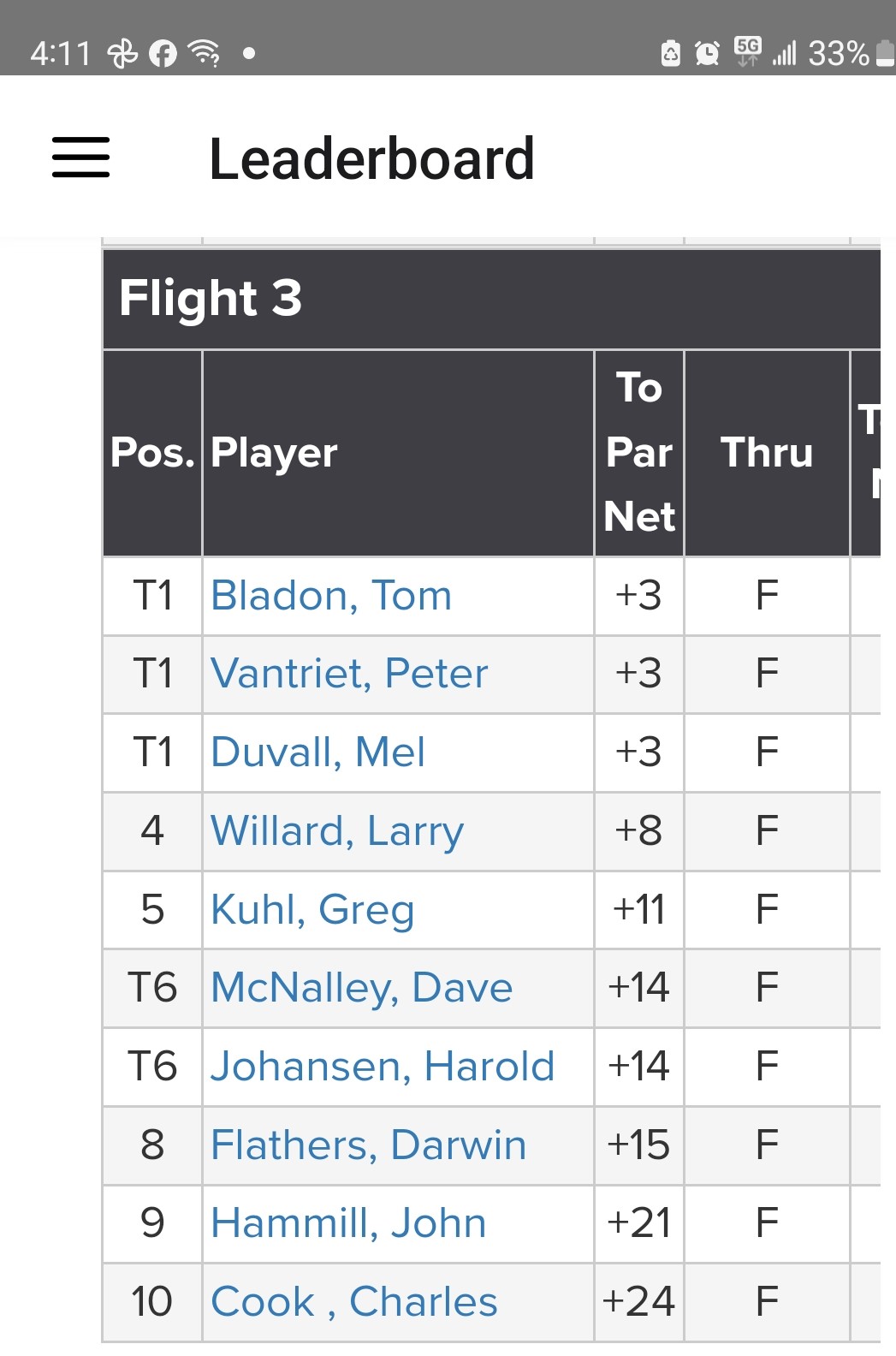This screenshot has width=896, height=1356.
Task: Tap the pinwheel notification icon
Action: tap(122, 54)
